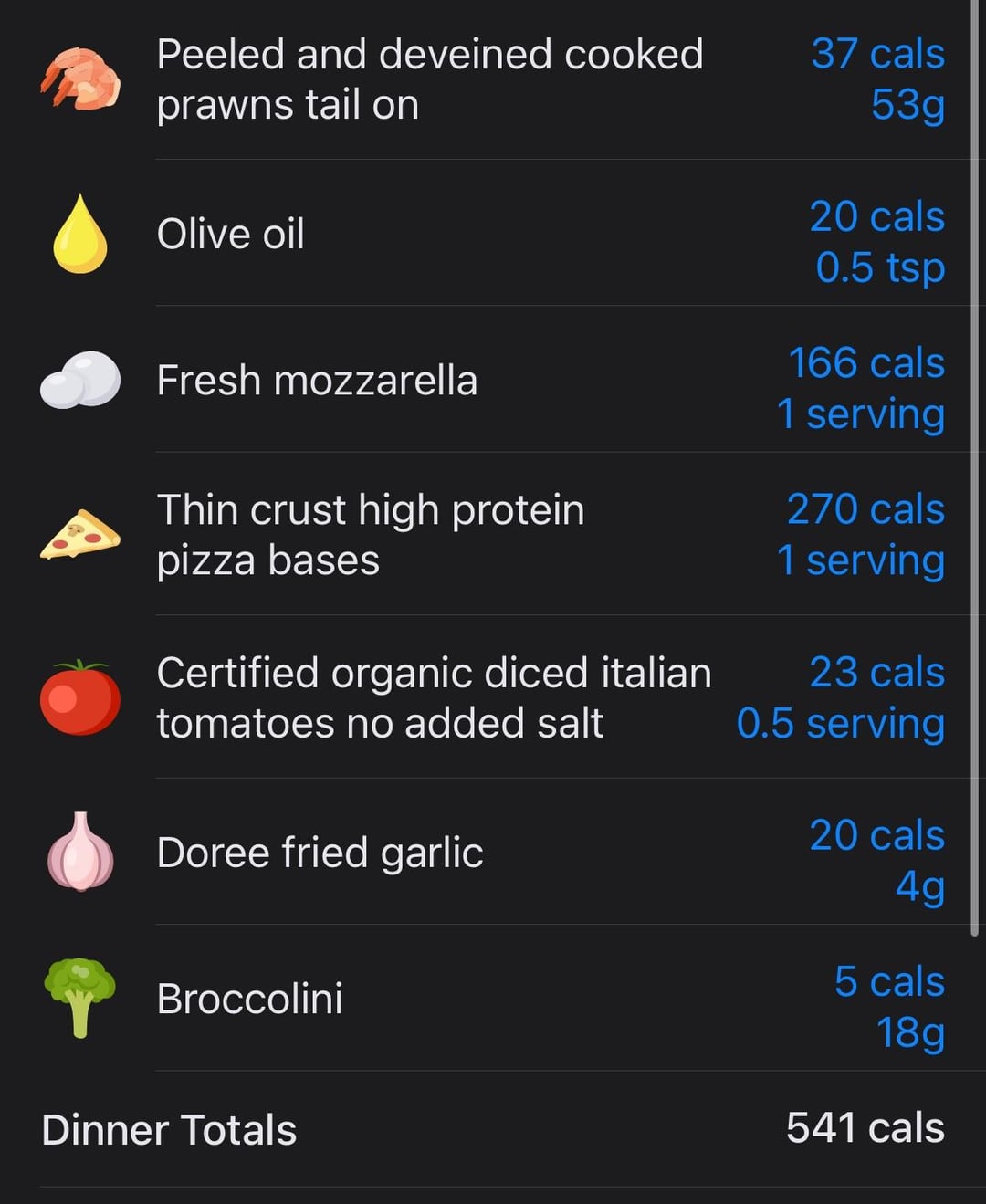Viewport: 986px width, 1204px height.
Task: Tap the red tomato icon
Action: (80, 697)
